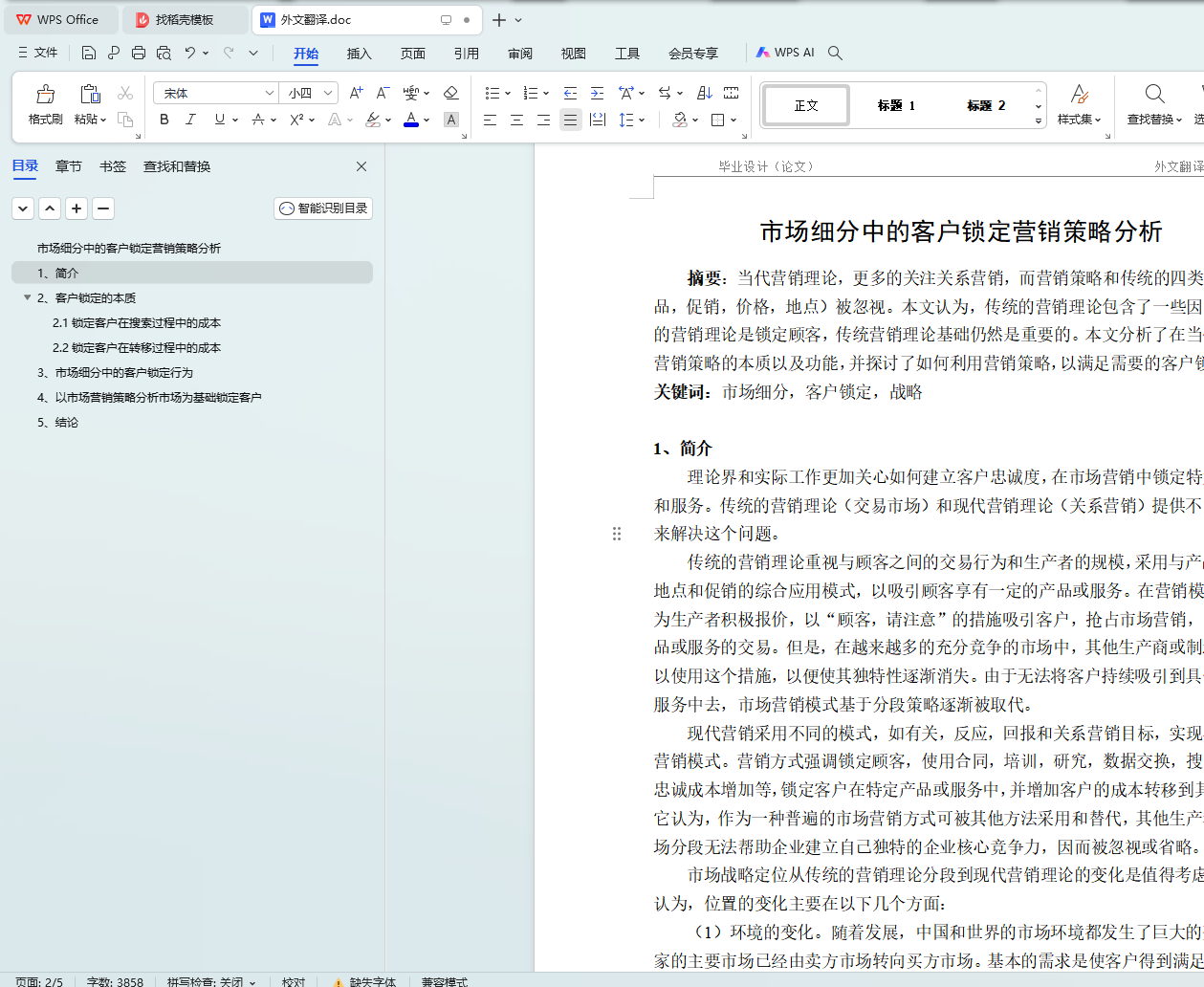Click the Cut scissors icon
This screenshot has height=987, width=1204.
point(125,93)
